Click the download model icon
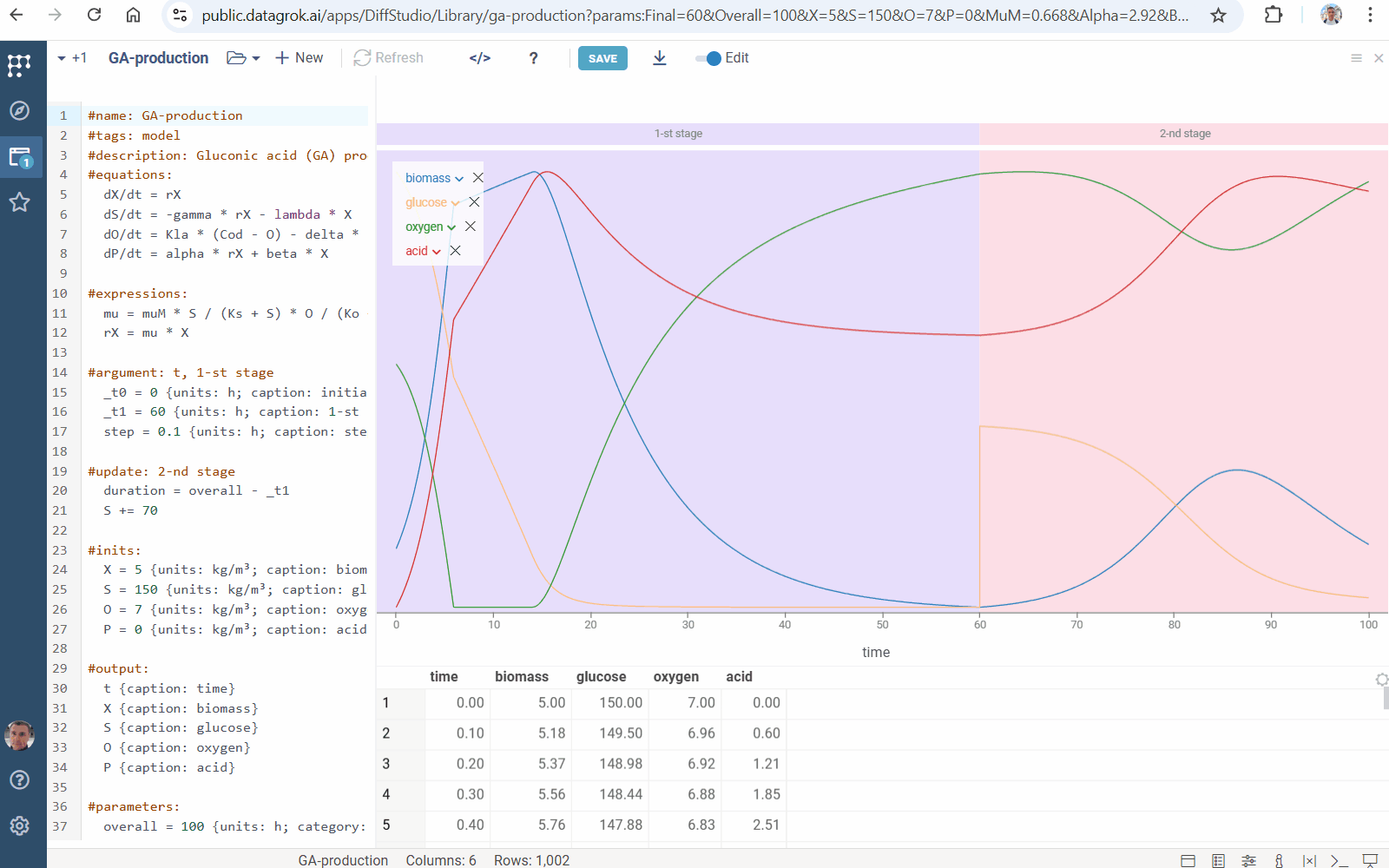The image size is (1389, 868). (x=660, y=58)
